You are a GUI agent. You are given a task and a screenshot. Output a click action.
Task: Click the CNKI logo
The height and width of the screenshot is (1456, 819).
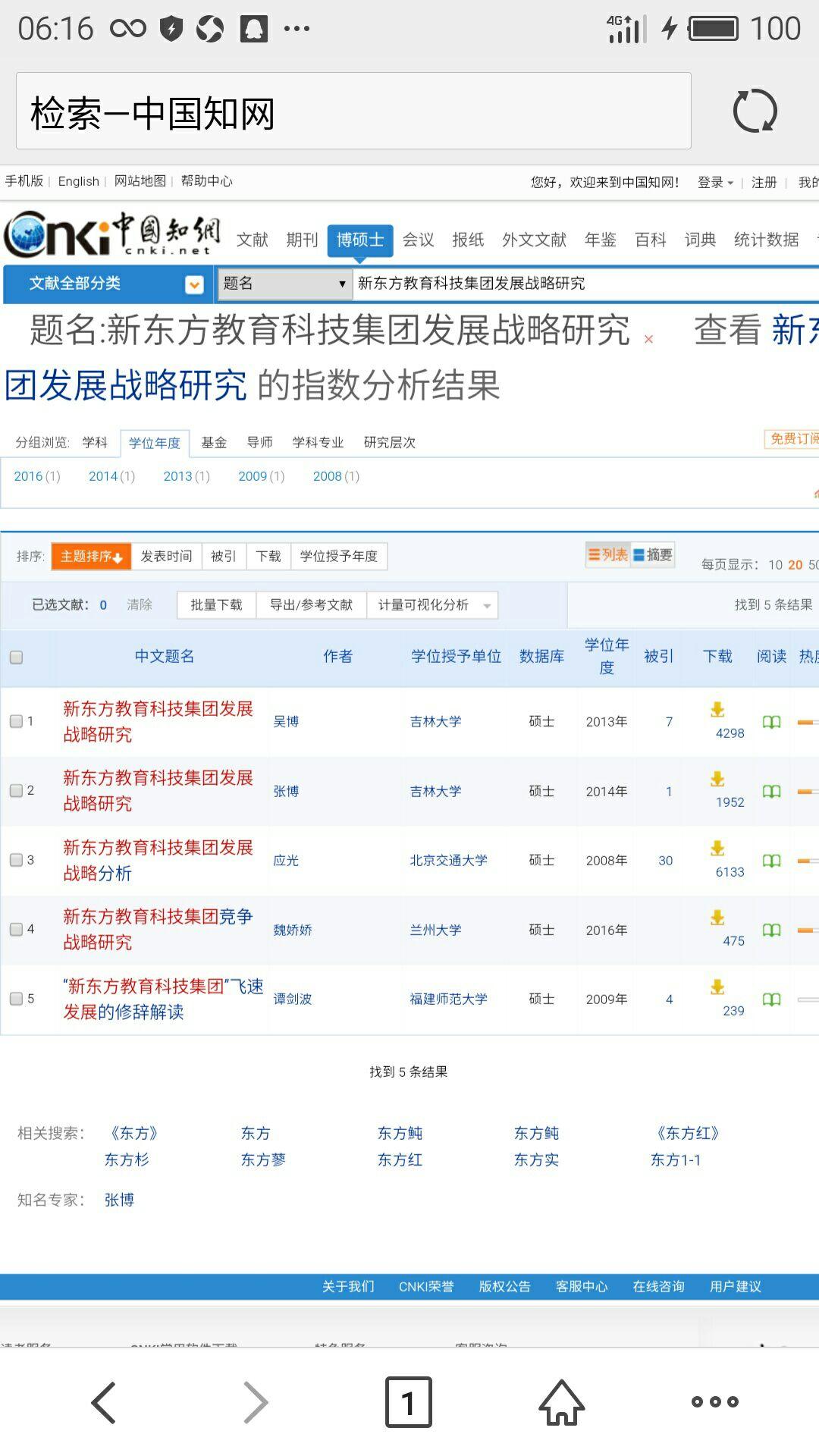pyautogui.click(x=112, y=234)
